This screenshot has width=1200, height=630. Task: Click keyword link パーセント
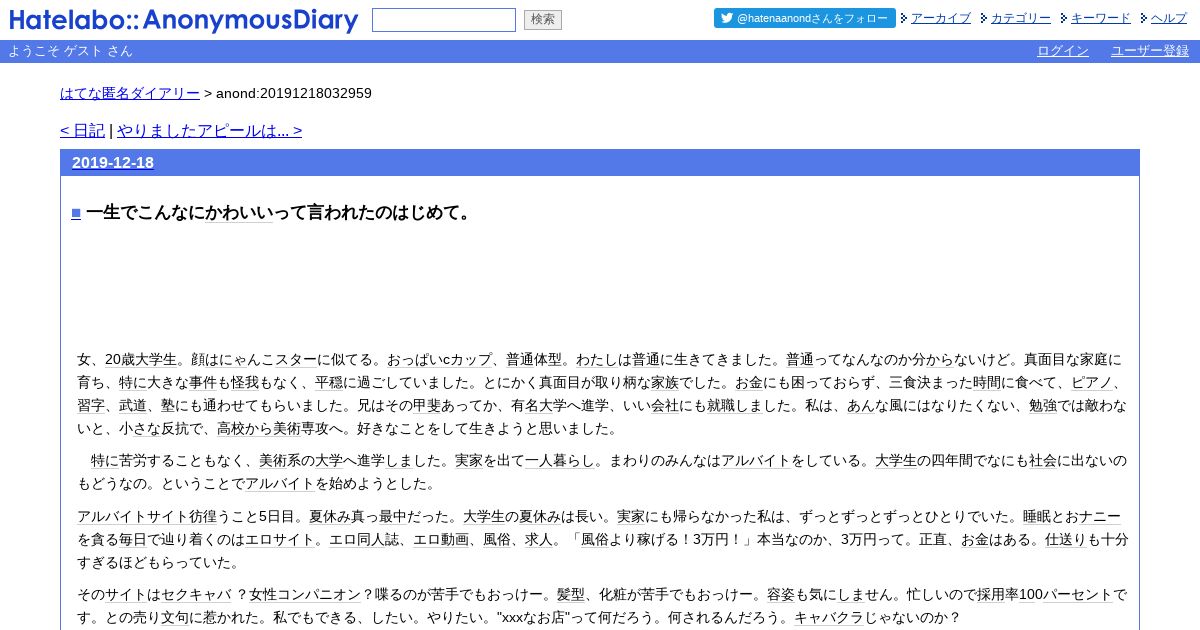tap(1078, 594)
